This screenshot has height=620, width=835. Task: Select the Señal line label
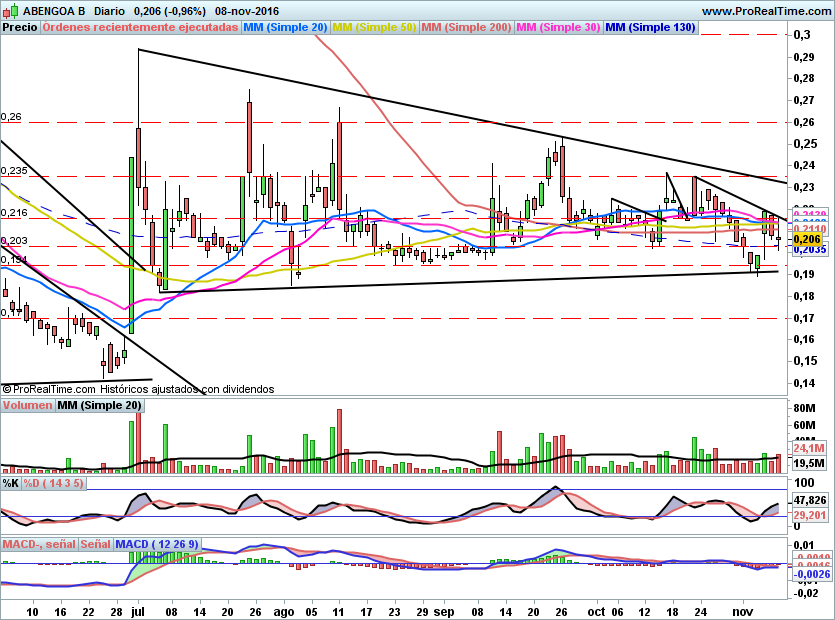(96, 544)
